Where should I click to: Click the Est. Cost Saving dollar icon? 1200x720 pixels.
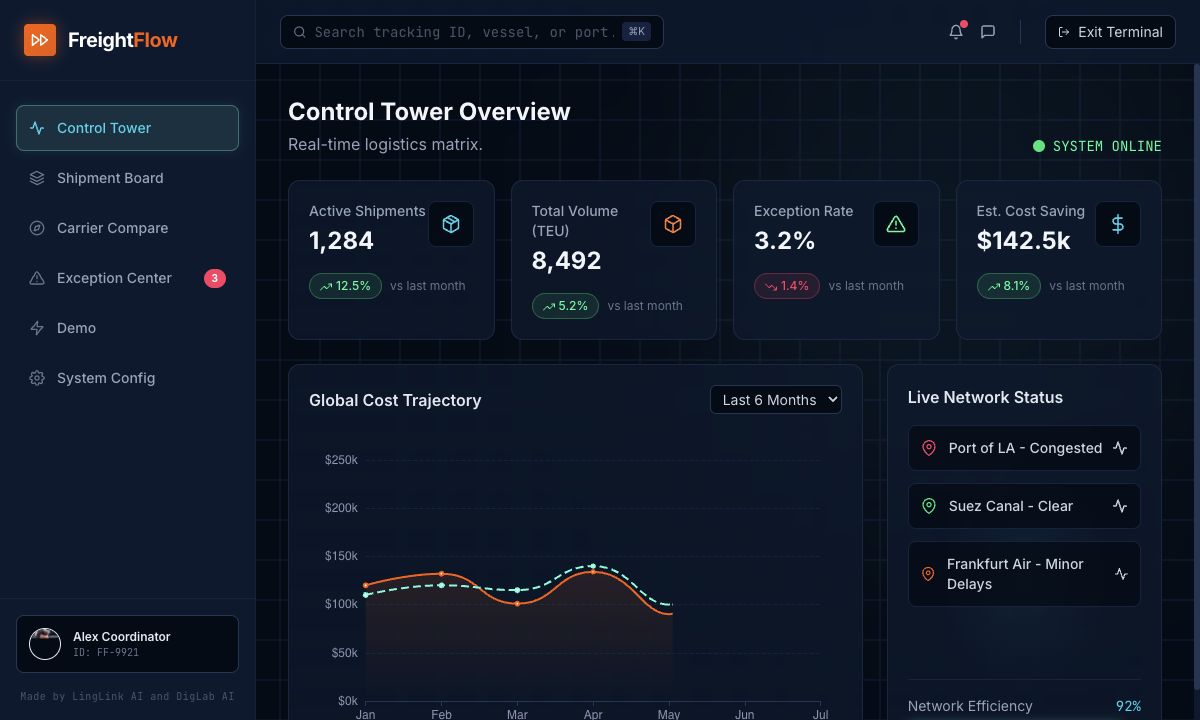[1118, 224]
